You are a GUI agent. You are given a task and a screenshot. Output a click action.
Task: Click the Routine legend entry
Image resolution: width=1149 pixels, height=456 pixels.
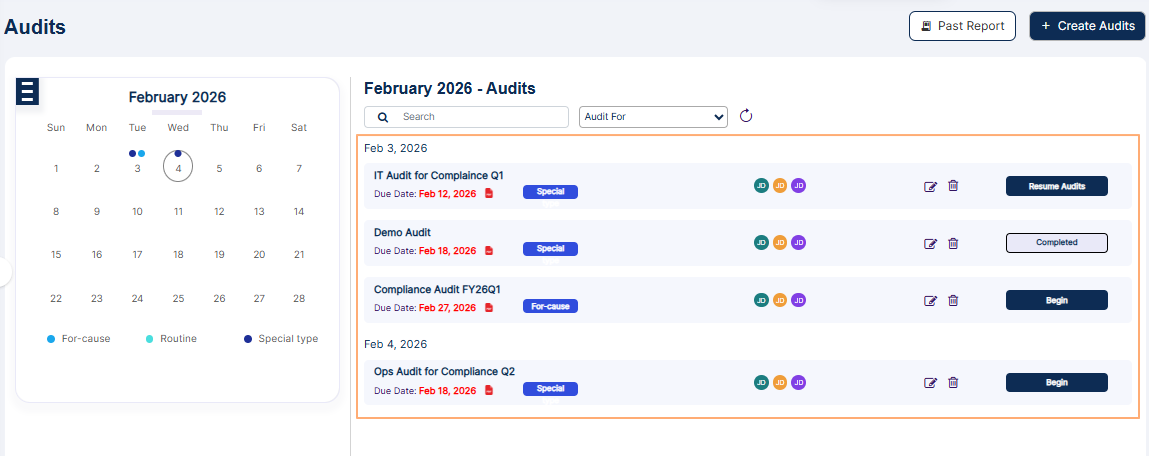[x=171, y=339]
